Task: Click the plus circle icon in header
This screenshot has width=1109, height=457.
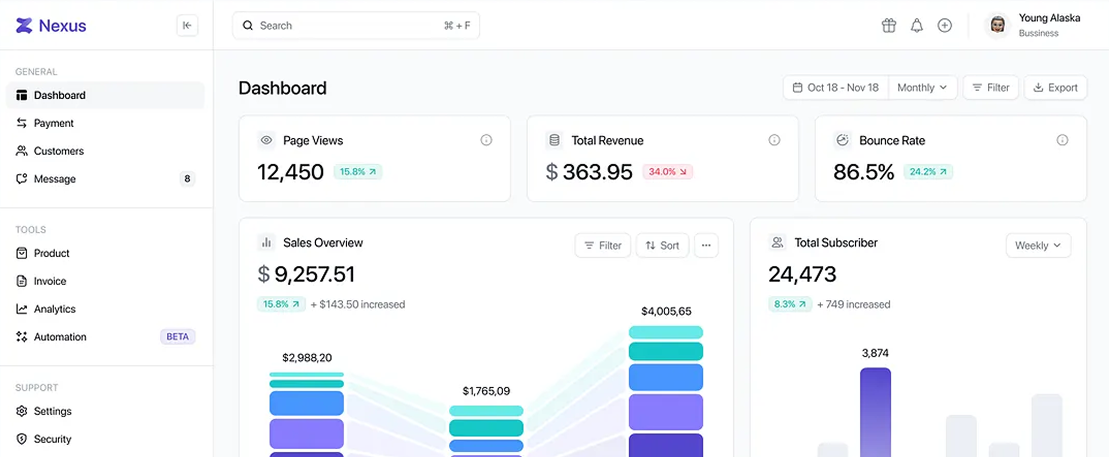Action: coord(945,26)
